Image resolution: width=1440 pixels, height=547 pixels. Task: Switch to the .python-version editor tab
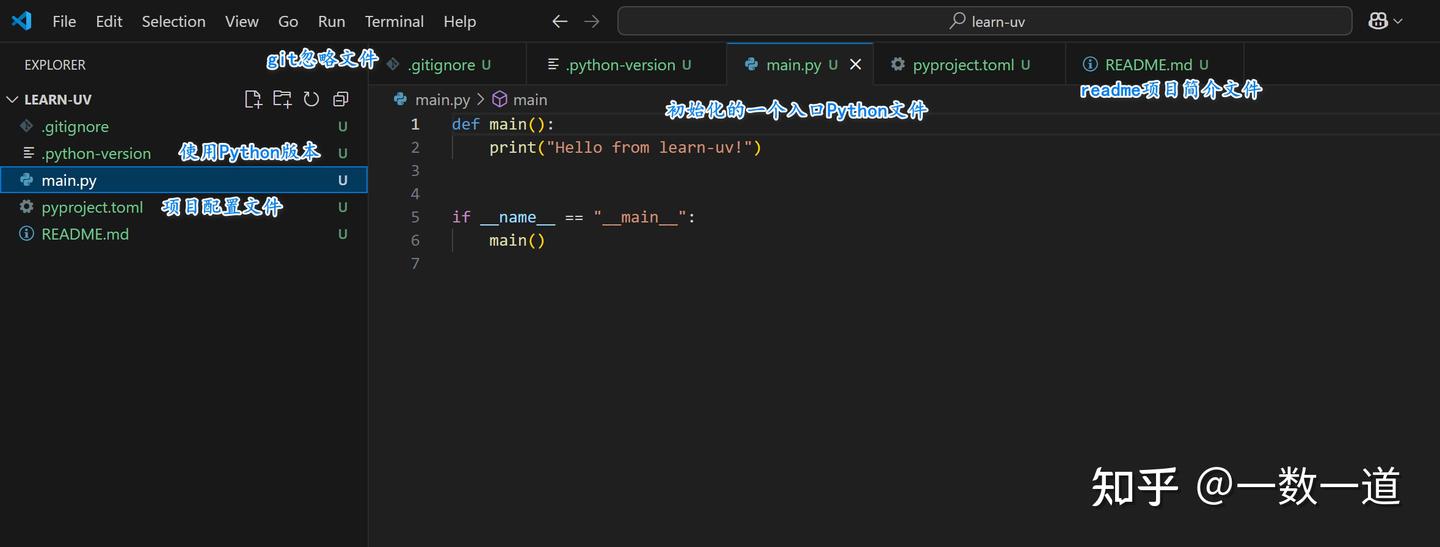coord(626,64)
